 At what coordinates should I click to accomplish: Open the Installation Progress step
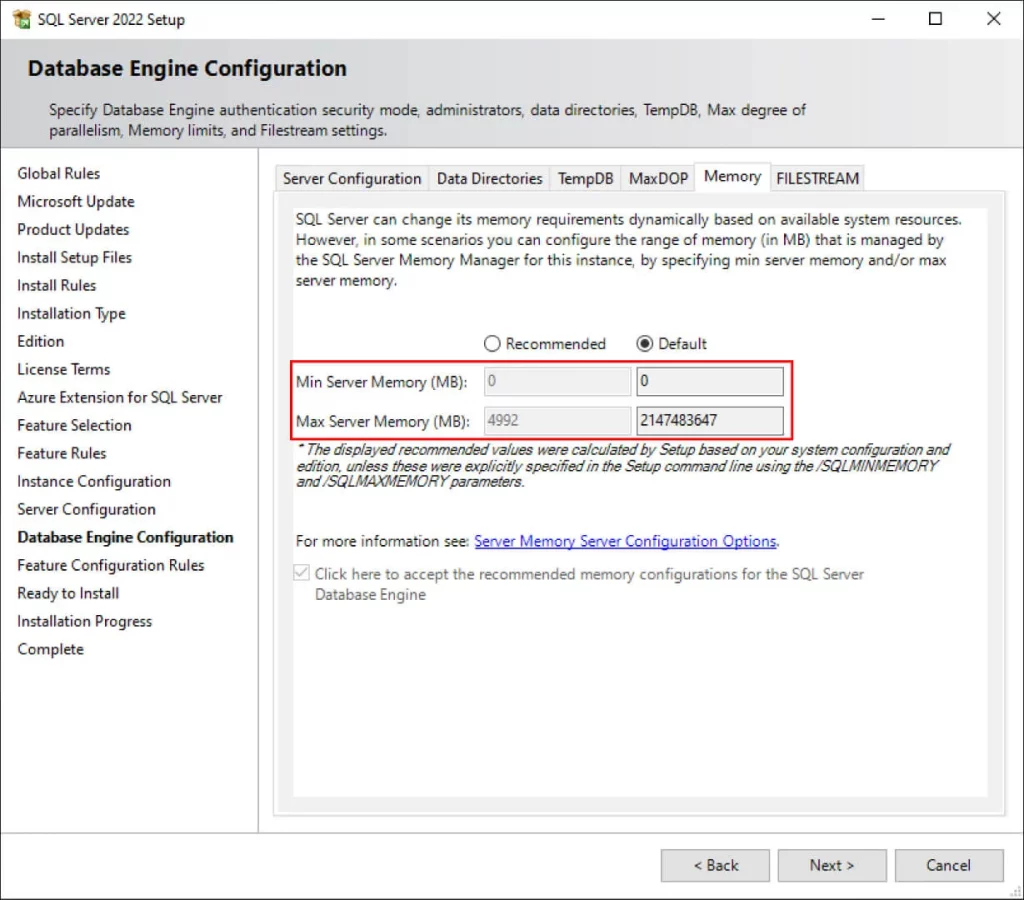(84, 621)
